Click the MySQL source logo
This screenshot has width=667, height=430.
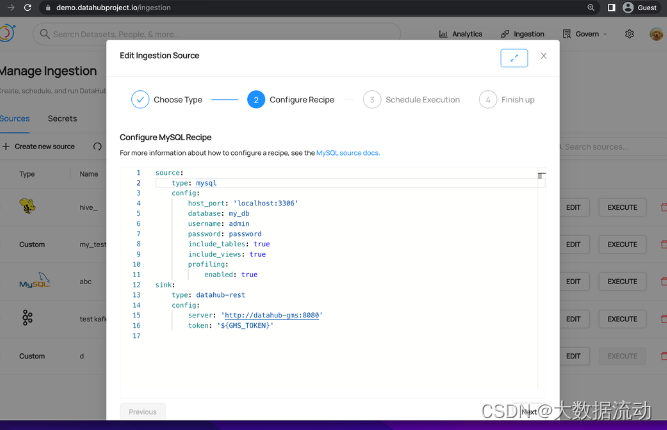(34, 280)
